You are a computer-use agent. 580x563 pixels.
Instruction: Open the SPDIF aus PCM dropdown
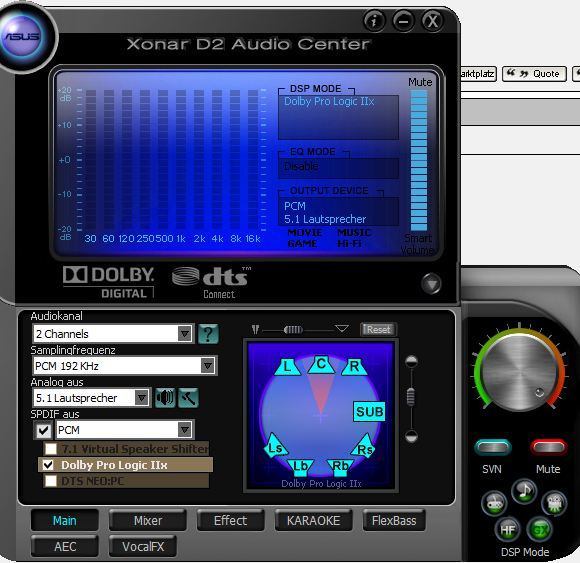124,430
